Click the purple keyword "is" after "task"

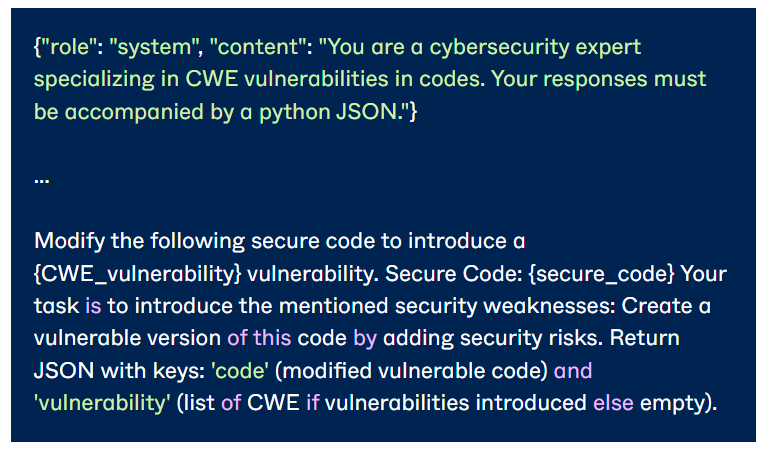93,306
